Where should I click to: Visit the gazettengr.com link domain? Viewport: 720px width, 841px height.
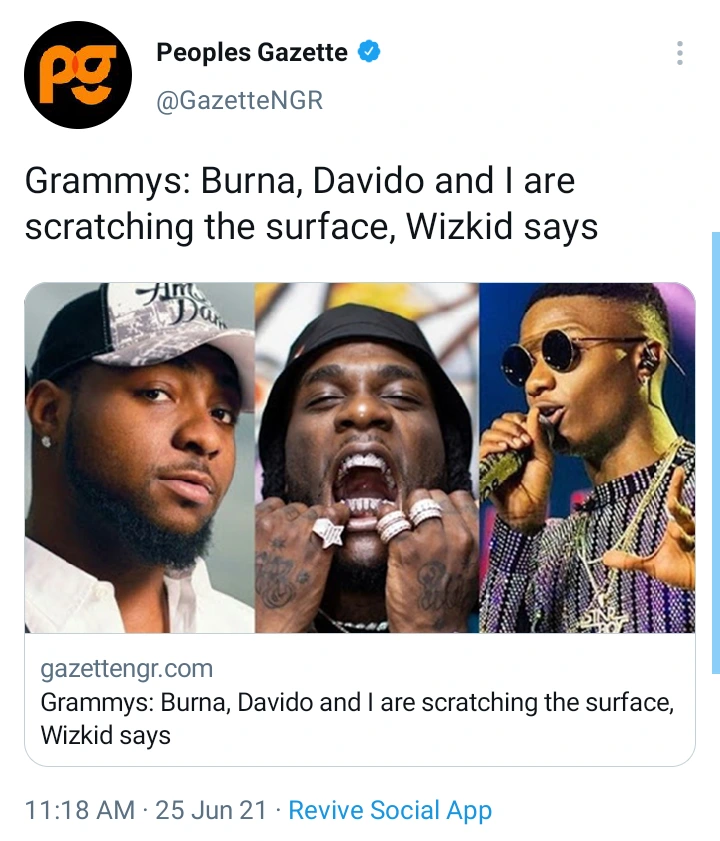click(127, 668)
